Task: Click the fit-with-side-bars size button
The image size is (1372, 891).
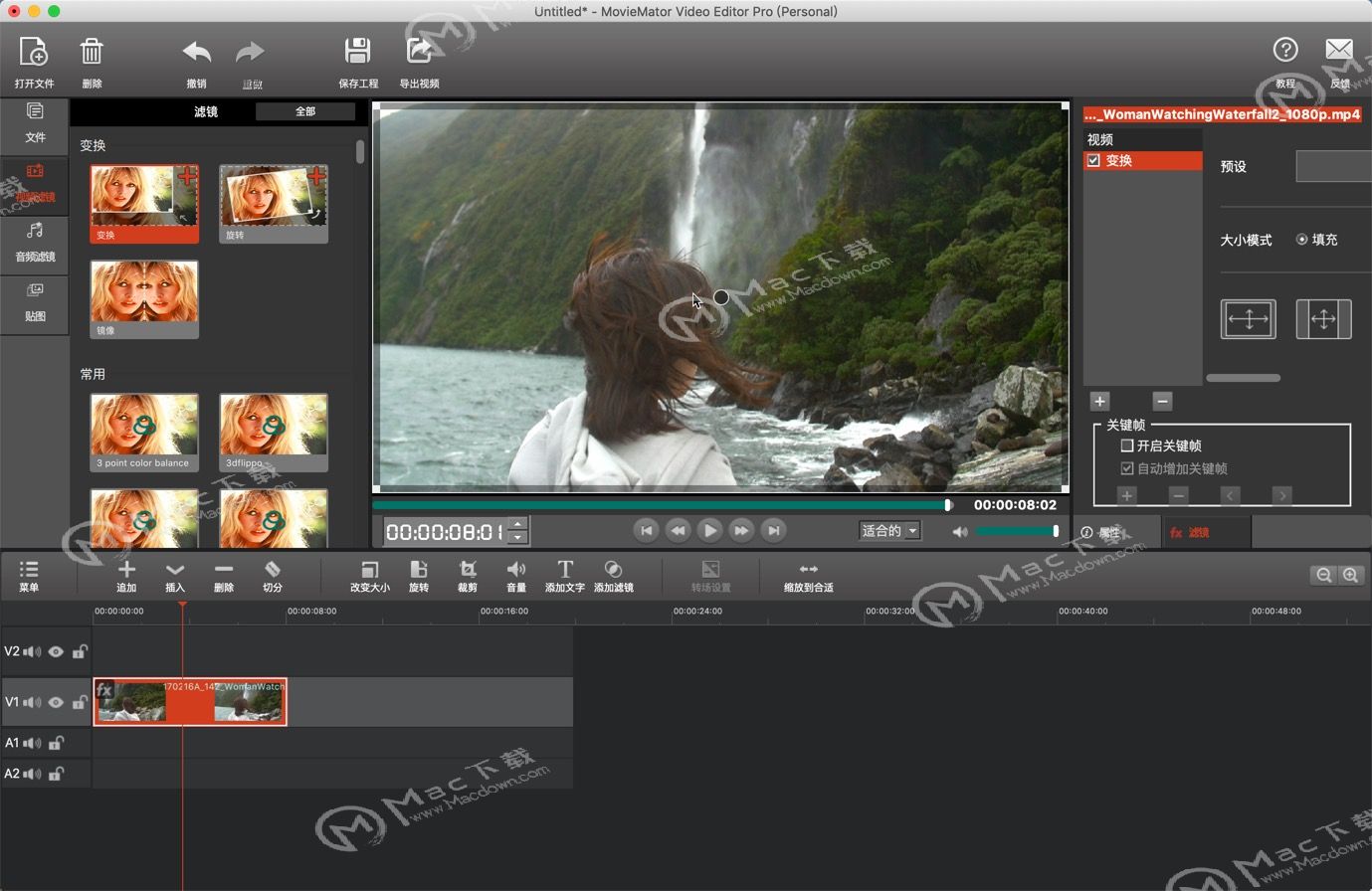Action: pos(1323,319)
